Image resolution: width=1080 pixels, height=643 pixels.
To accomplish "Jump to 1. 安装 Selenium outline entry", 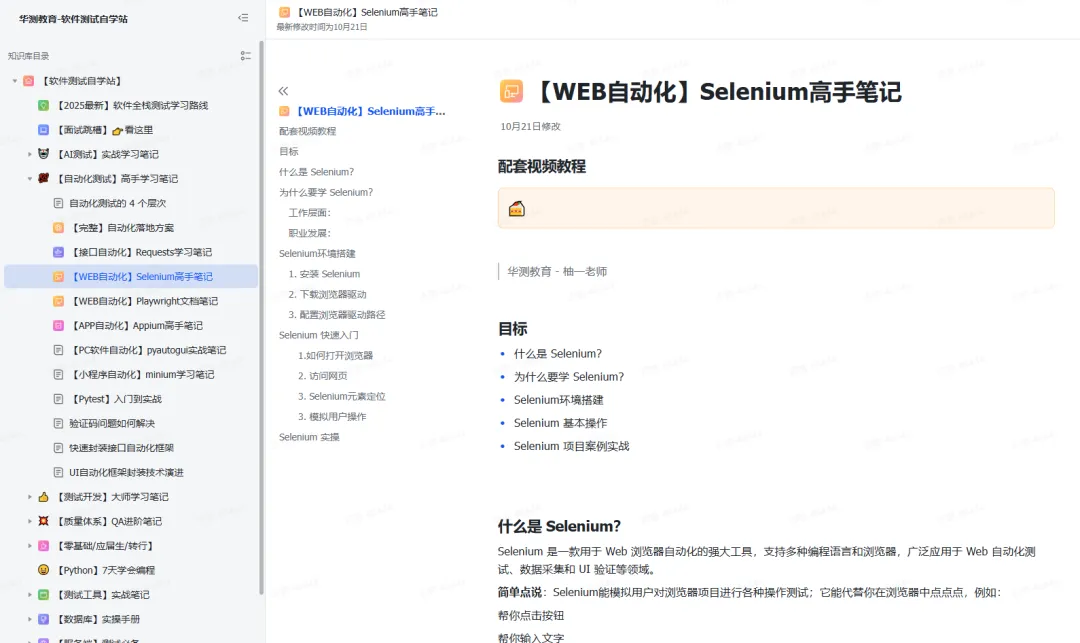I will pos(324,273).
